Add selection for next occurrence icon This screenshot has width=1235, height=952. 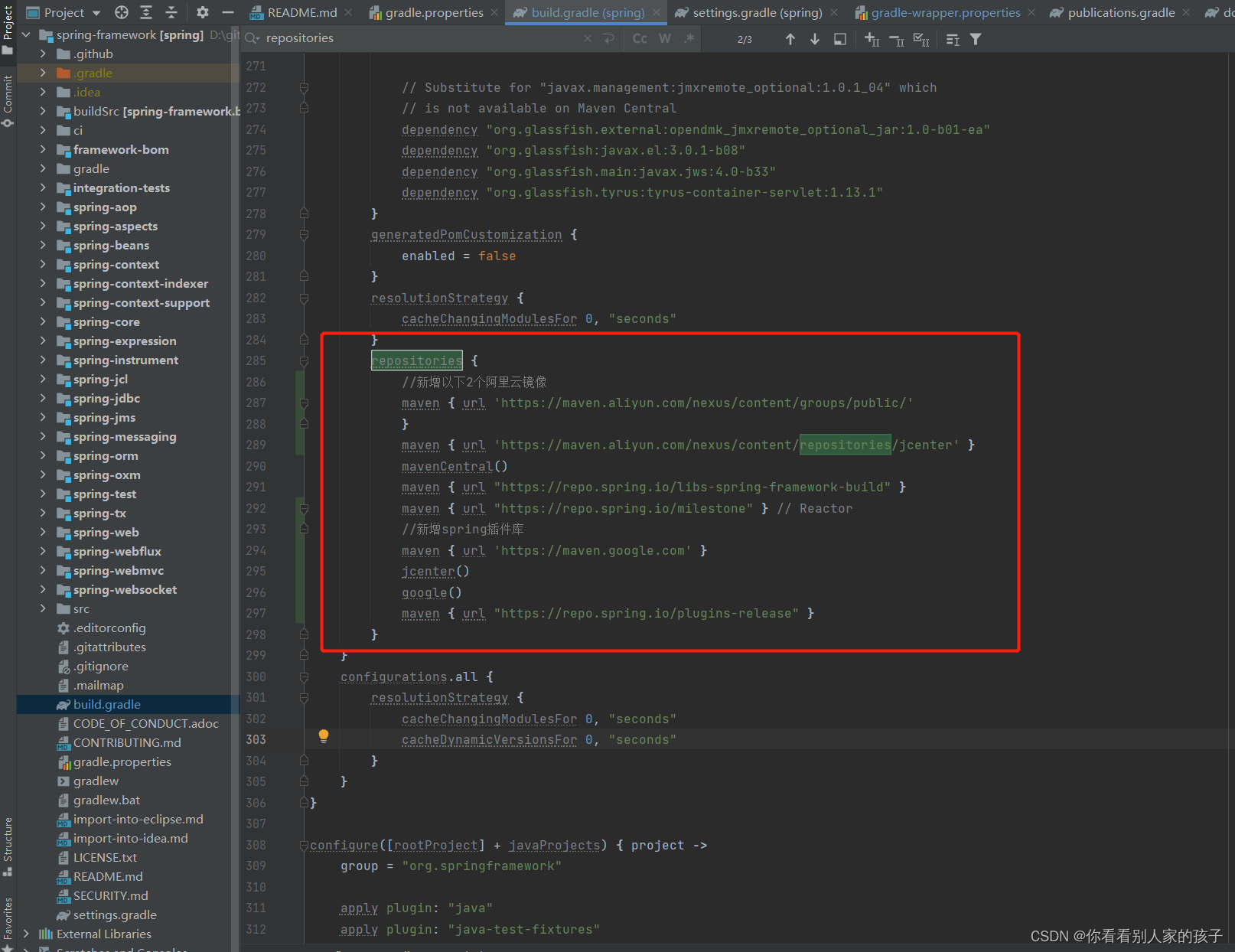(x=872, y=39)
